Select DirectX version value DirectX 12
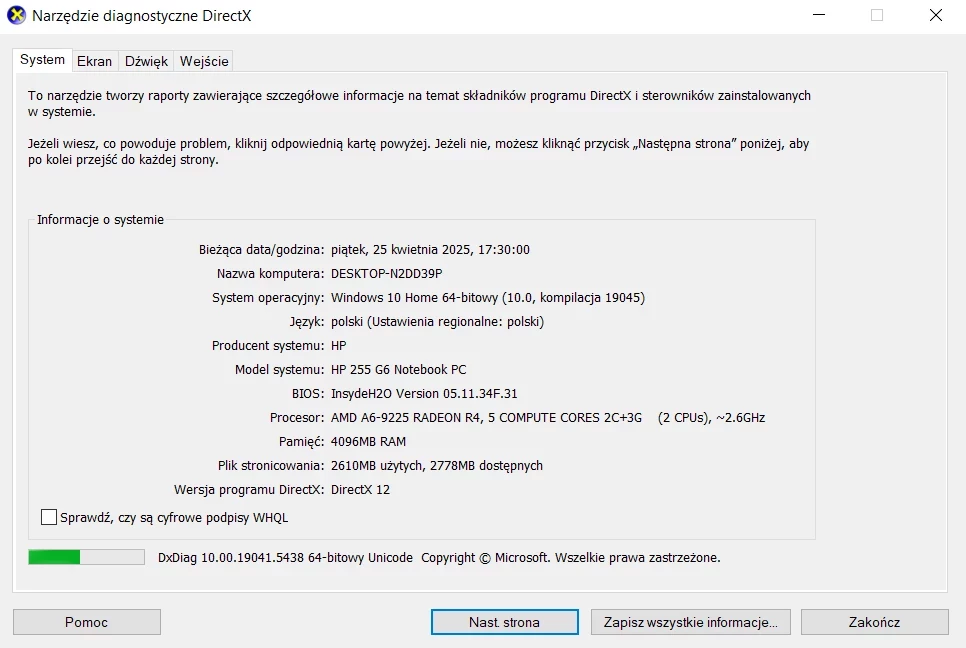The width and height of the screenshot is (966, 648). [360, 490]
